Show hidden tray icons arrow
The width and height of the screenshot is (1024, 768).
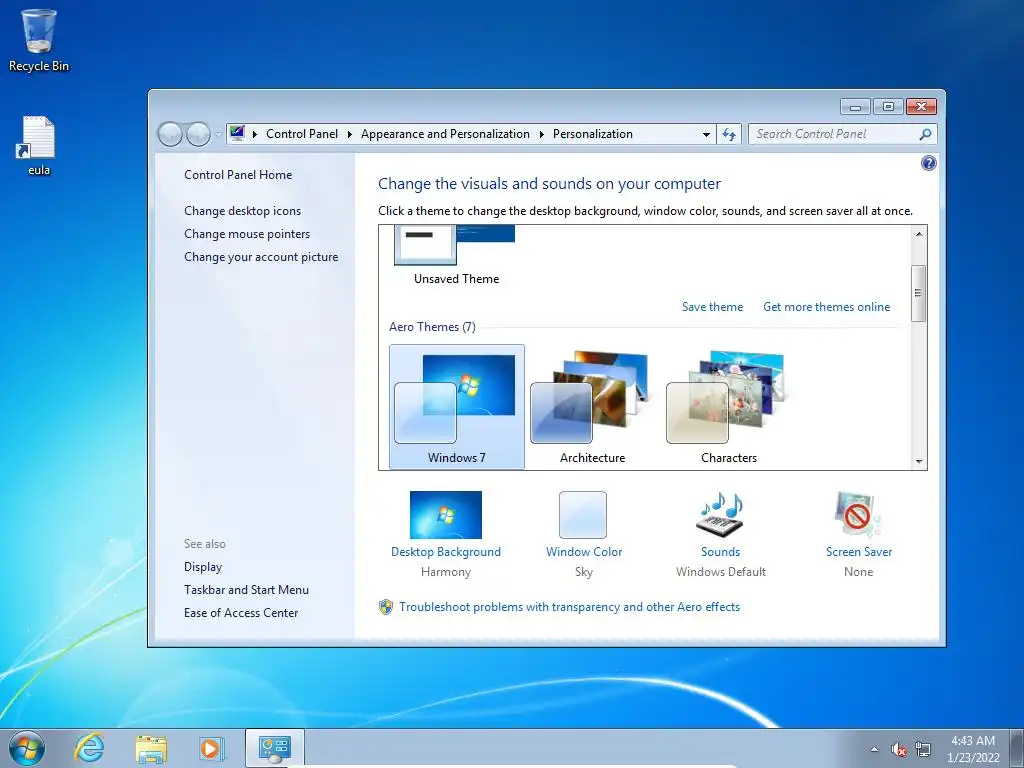(874, 749)
